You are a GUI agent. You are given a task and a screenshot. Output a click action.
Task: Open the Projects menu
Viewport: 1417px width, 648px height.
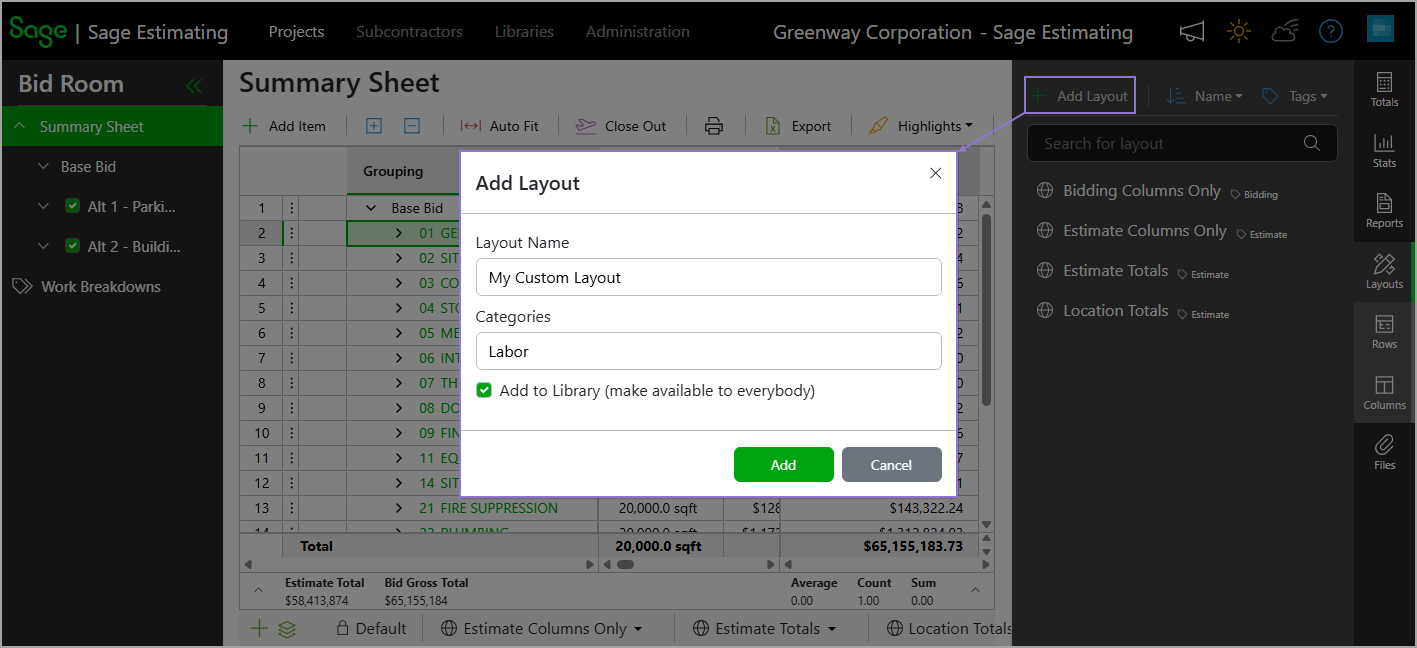point(296,32)
